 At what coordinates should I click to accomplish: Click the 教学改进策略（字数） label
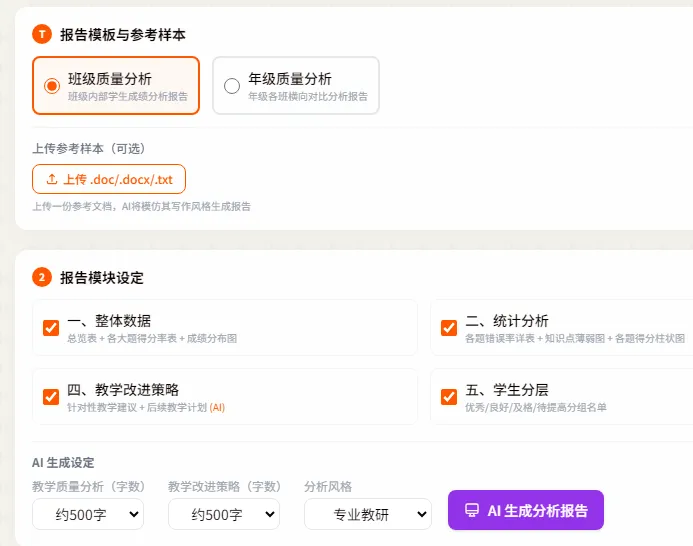point(225,487)
